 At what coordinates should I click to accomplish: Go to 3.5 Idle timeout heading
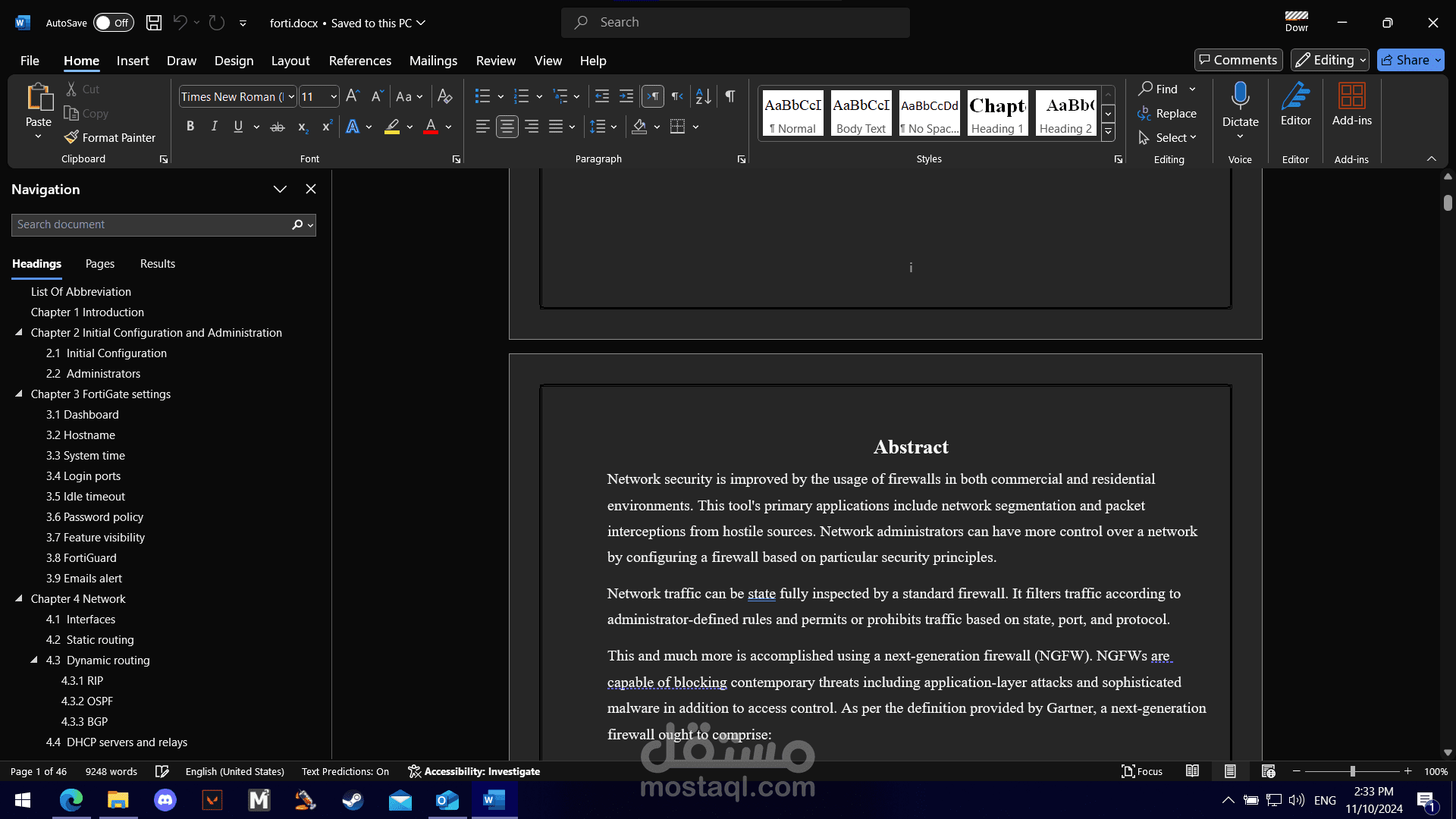click(x=86, y=496)
